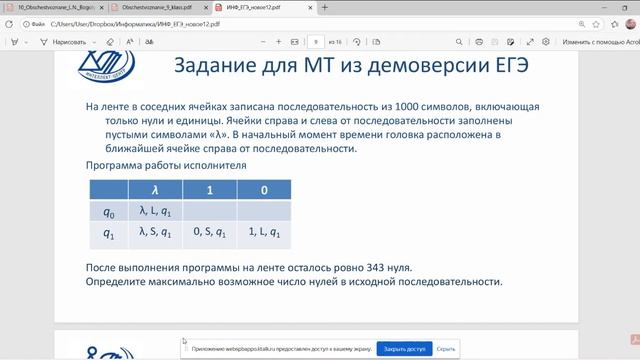The image size is (640, 360).
Task: Zoom out with minus icon
Action: tap(263, 42)
